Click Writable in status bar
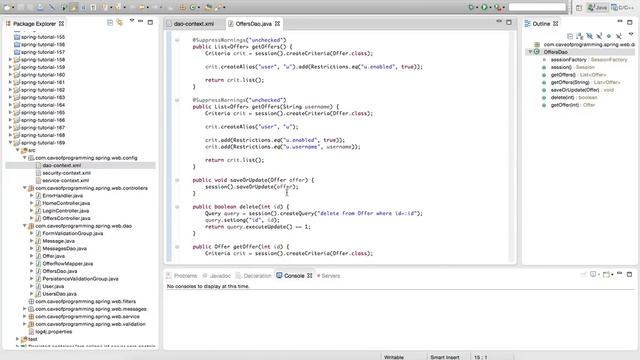 pos(394,357)
